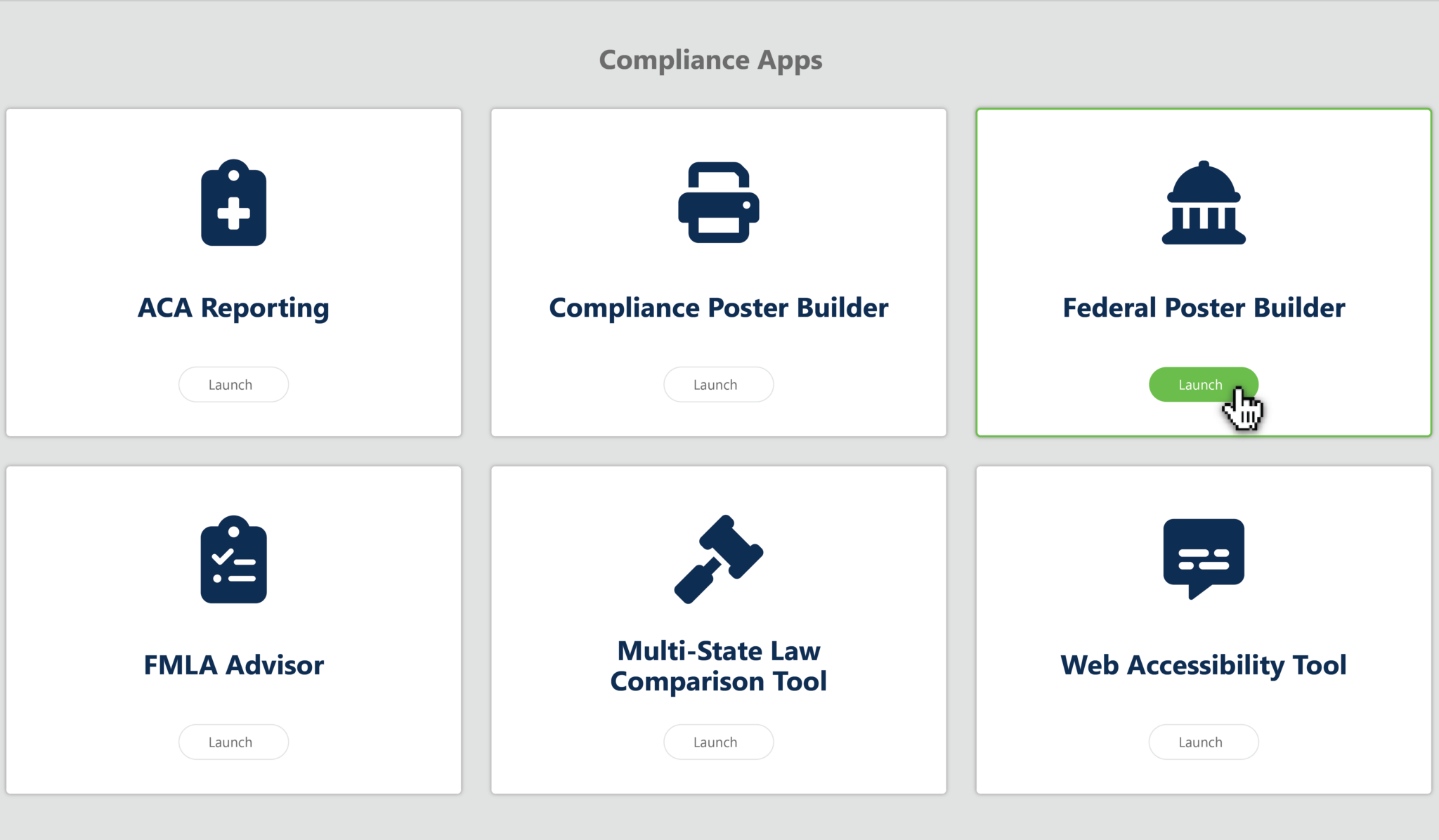Click the Multi-State Law Comparison Tool title

pyautogui.click(x=718, y=666)
